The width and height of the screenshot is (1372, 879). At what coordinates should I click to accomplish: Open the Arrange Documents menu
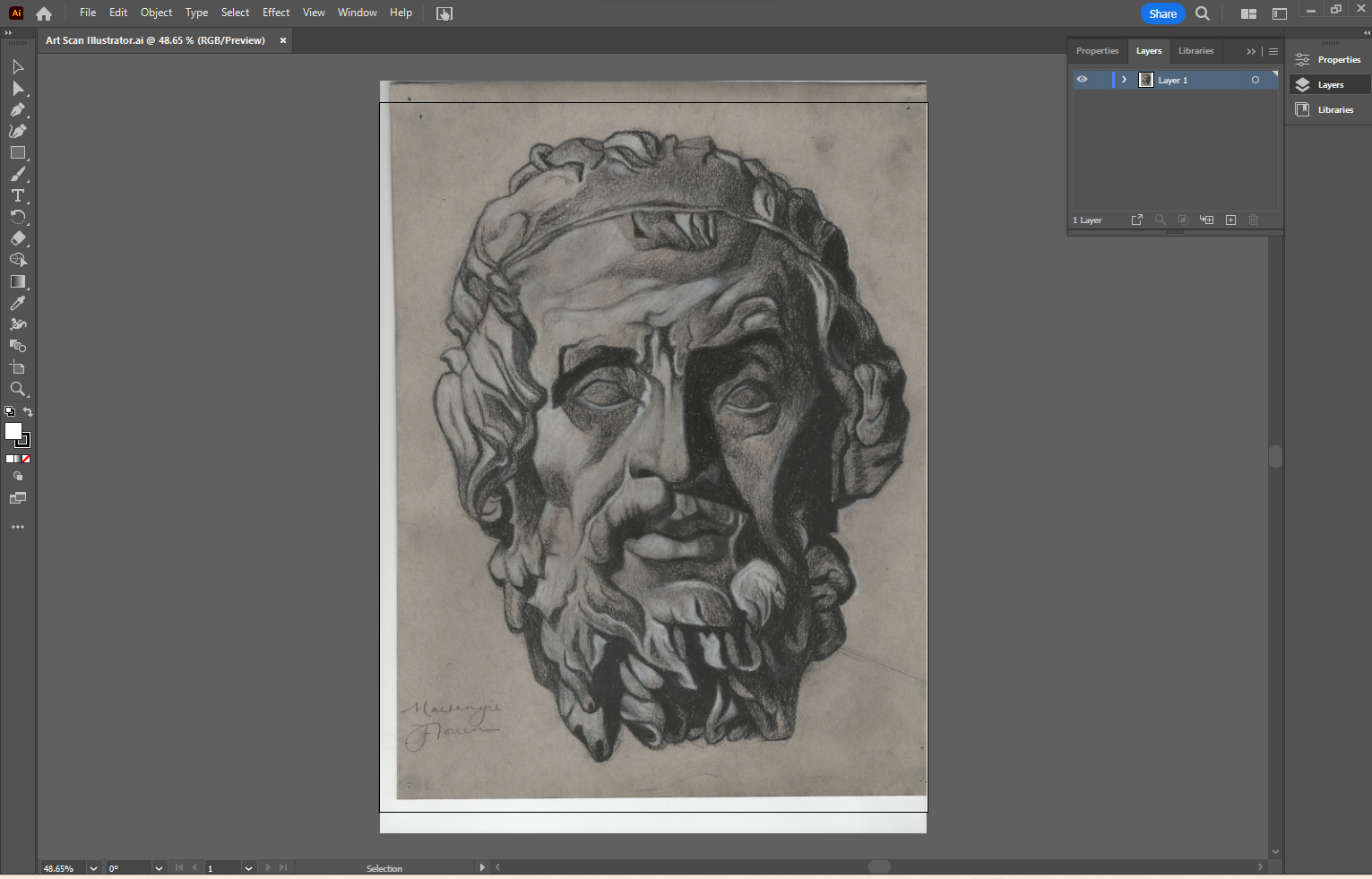click(1248, 13)
